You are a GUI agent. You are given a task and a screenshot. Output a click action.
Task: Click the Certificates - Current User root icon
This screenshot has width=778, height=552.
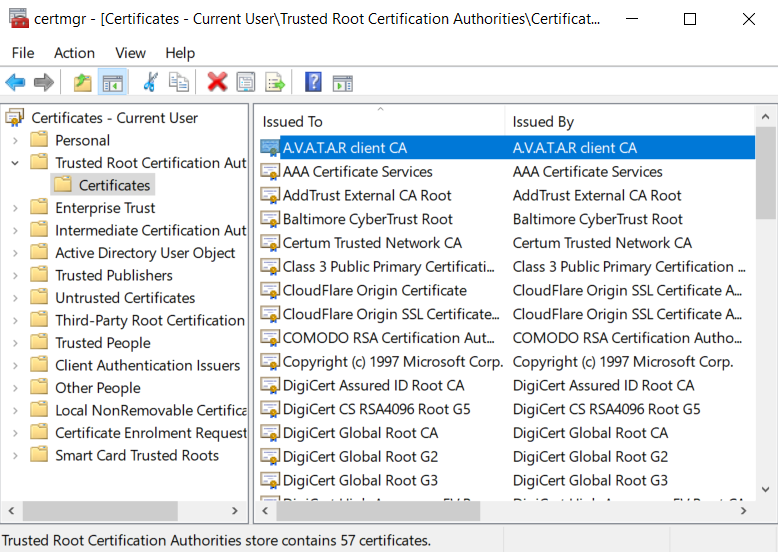click(x=14, y=117)
